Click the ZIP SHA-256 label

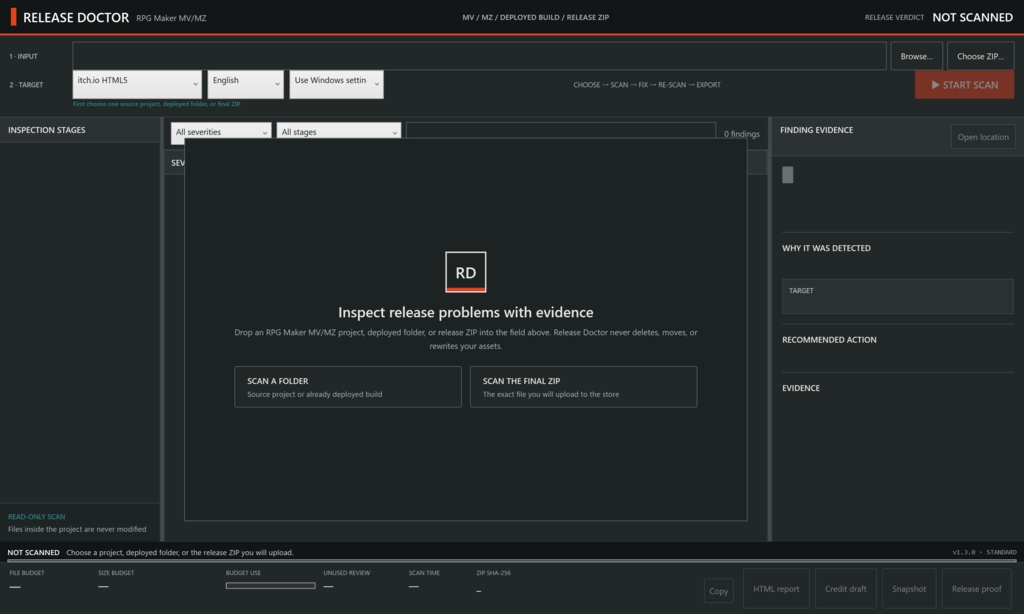[x=494, y=573]
